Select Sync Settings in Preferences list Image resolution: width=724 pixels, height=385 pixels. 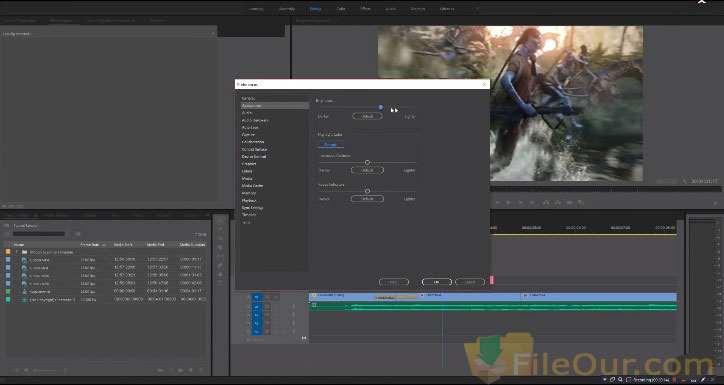[253, 208]
